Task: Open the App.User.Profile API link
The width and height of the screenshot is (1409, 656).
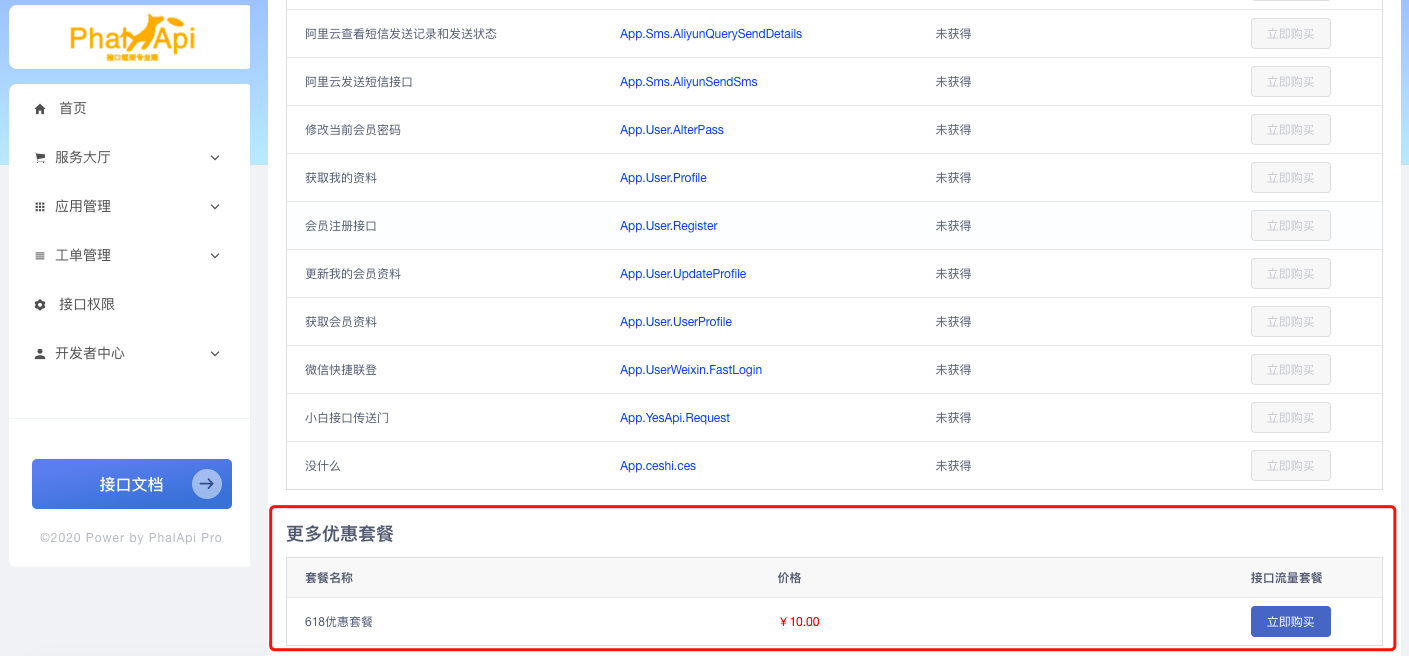Action: pyautogui.click(x=663, y=178)
